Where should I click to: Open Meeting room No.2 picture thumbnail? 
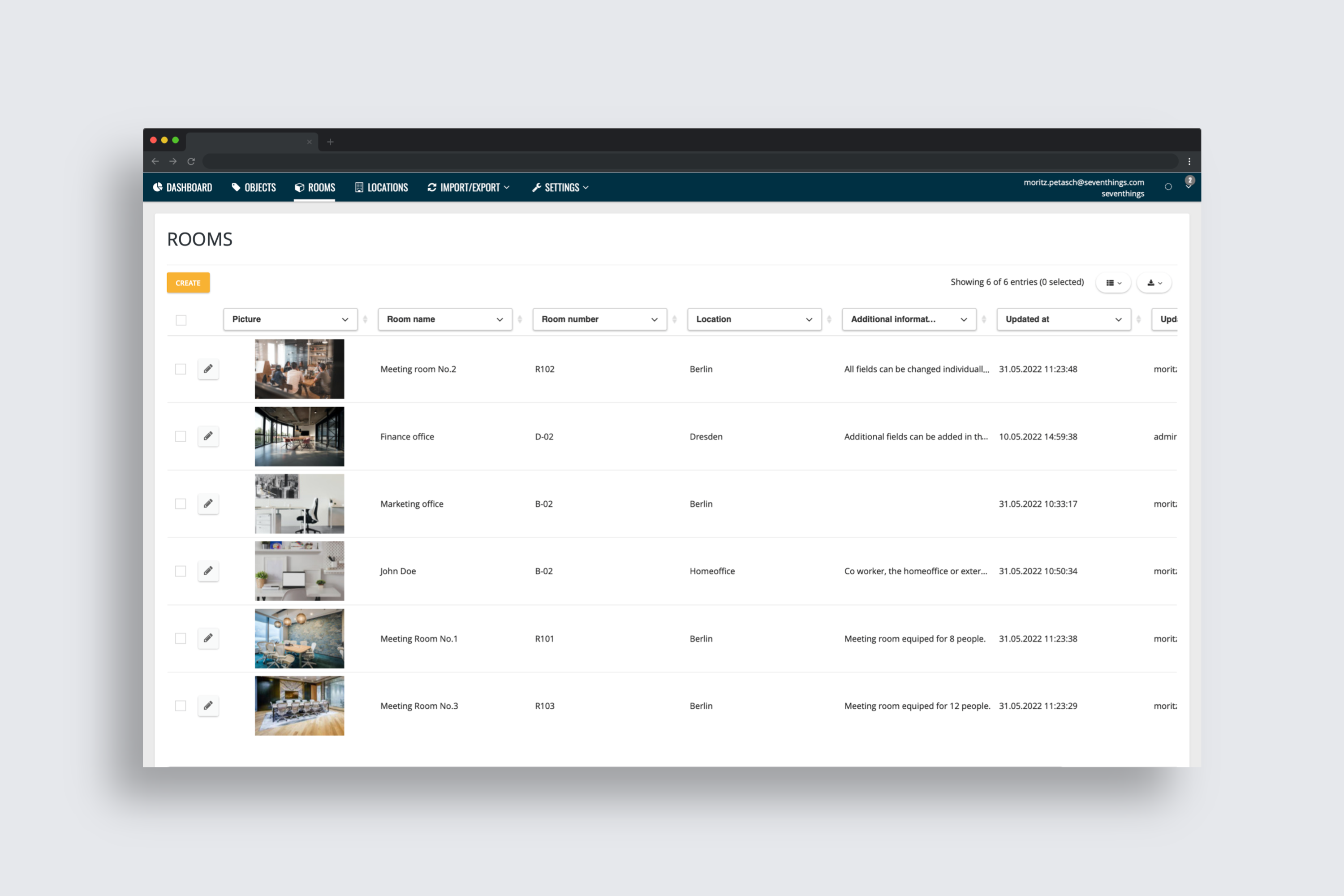299,369
